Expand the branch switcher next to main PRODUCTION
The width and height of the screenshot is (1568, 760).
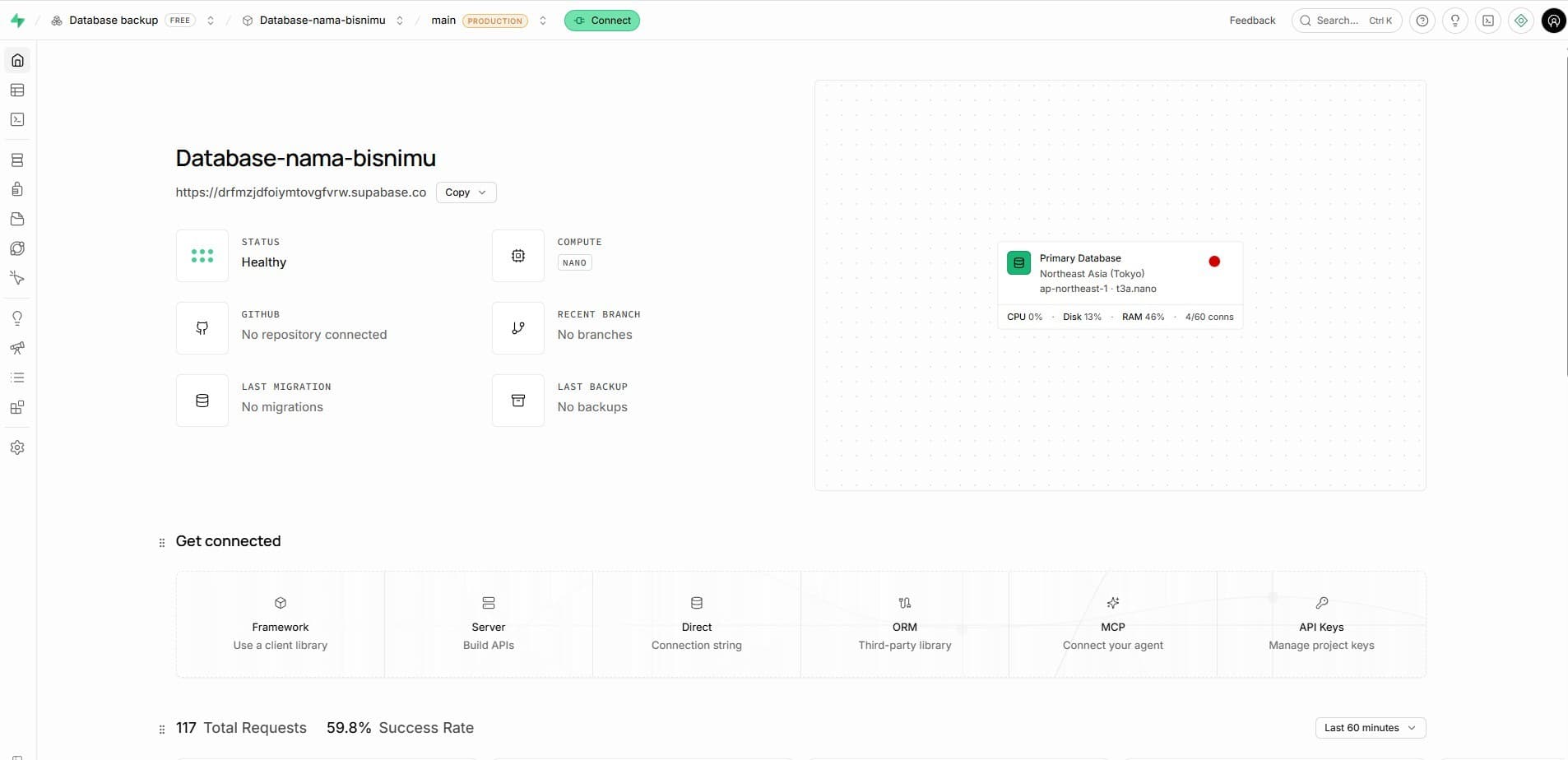tap(543, 21)
